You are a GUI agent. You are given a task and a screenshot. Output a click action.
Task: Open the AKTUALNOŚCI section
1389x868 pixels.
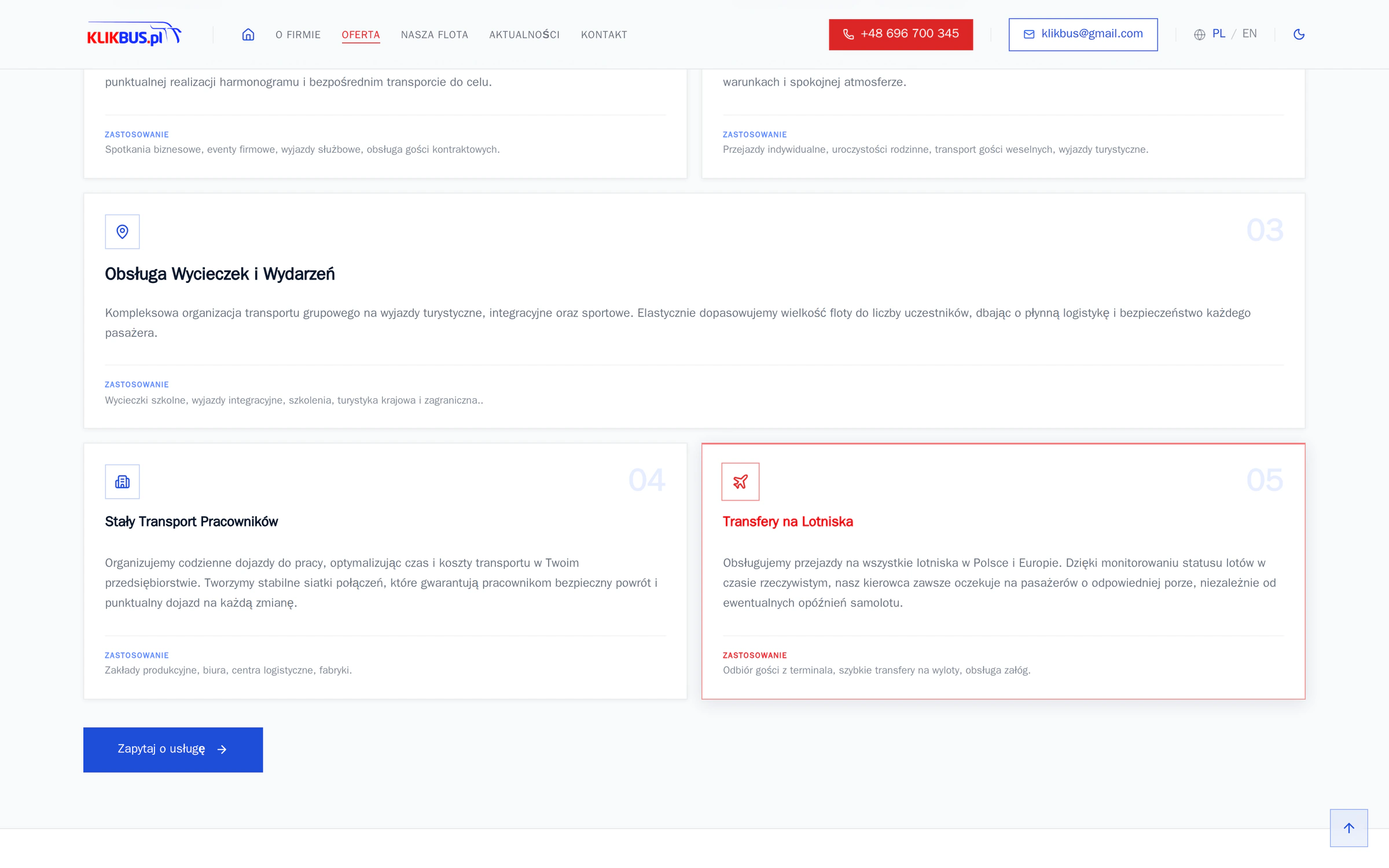524,35
